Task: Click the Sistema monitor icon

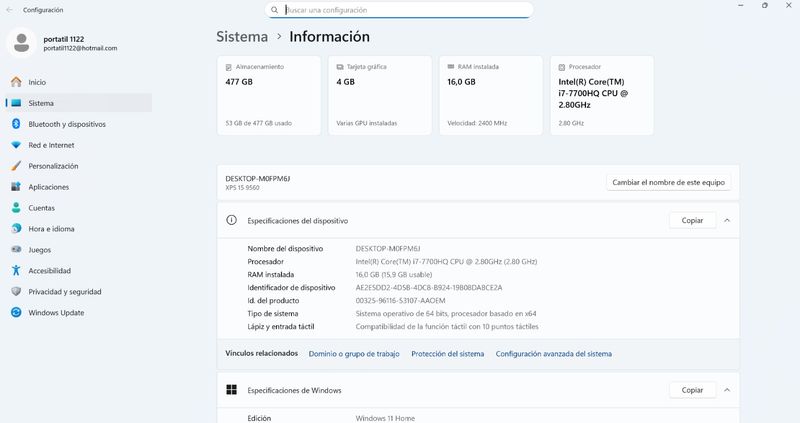Action: point(16,103)
